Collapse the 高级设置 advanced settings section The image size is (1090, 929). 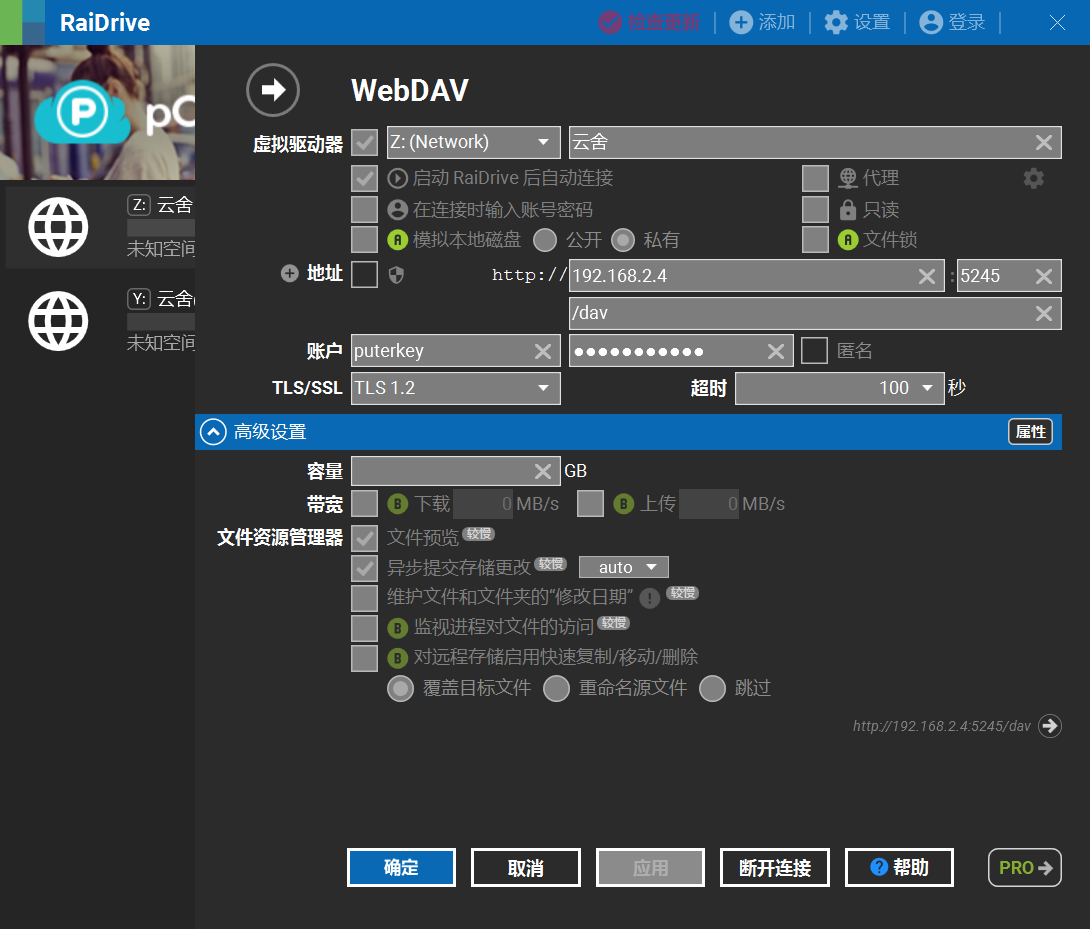point(213,432)
